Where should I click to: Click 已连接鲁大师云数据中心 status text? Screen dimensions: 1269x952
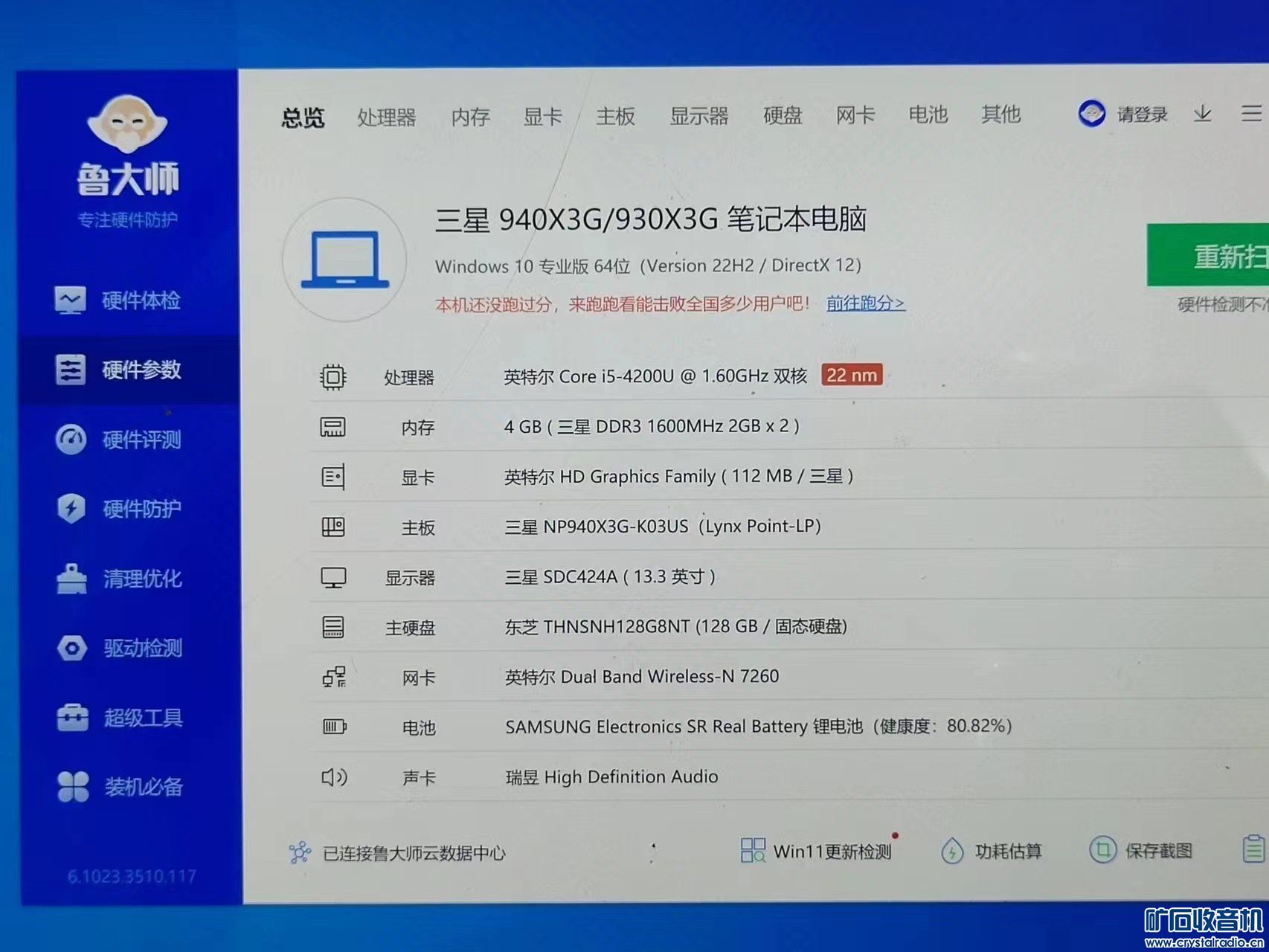tap(414, 853)
